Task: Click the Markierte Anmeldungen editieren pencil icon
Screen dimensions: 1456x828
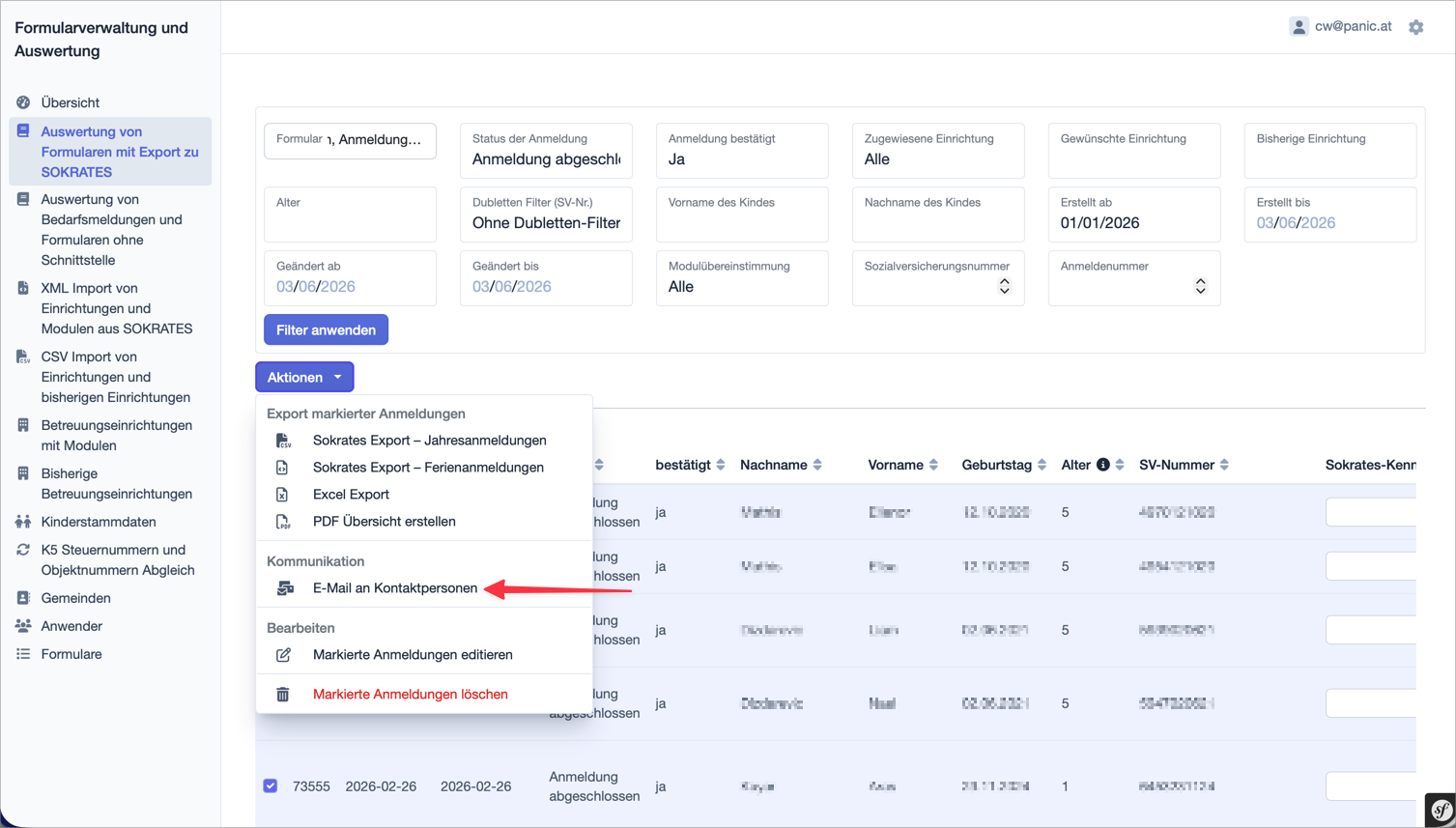Action: coord(283,655)
